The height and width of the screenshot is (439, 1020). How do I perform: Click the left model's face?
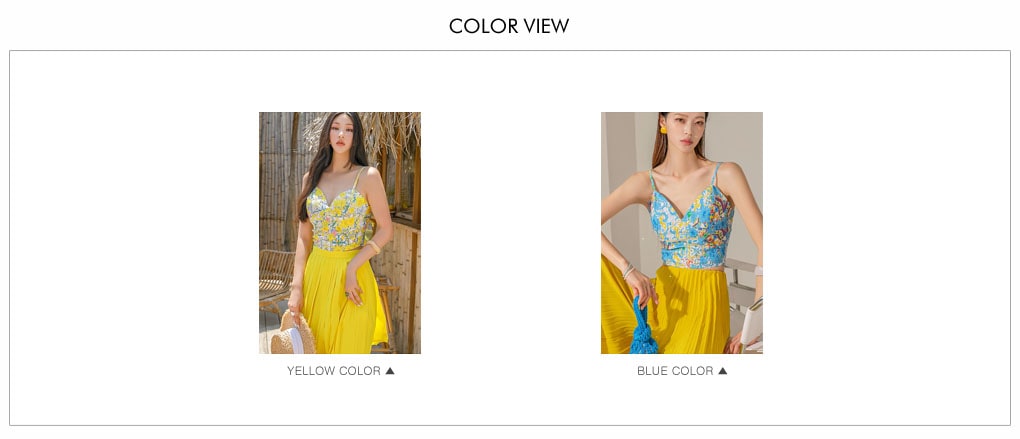pos(342,133)
